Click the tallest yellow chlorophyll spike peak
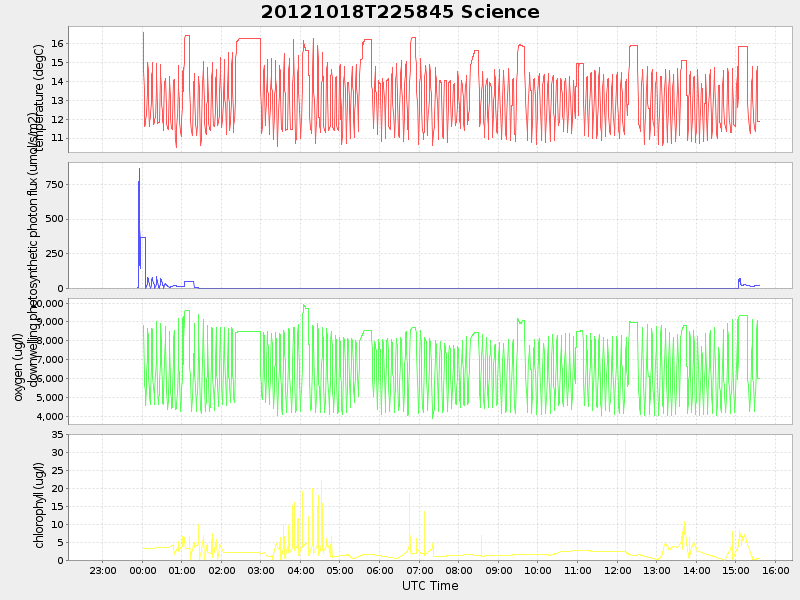Image resolution: width=800 pixels, height=600 pixels. pyautogui.click(x=626, y=442)
